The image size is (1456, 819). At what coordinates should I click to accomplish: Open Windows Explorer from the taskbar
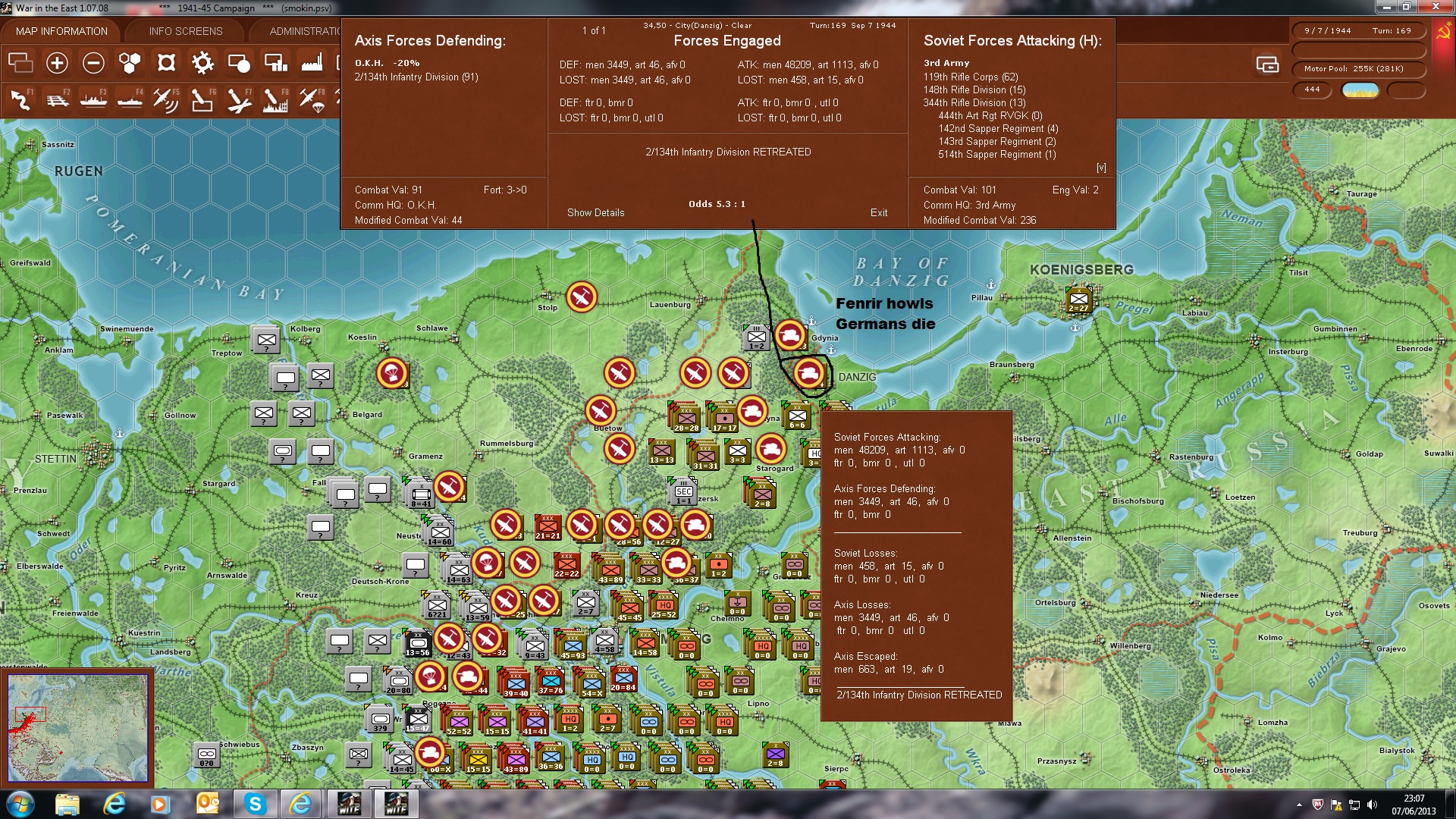coord(67,804)
